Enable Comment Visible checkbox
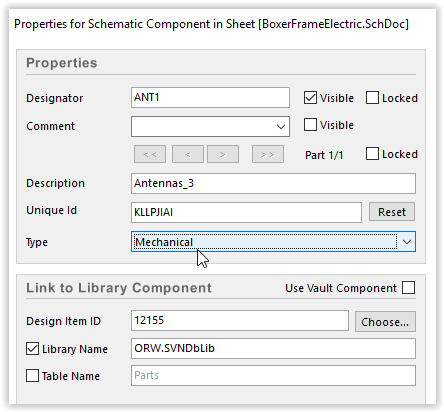This screenshot has height=412, width=444. pyautogui.click(x=310, y=125)
